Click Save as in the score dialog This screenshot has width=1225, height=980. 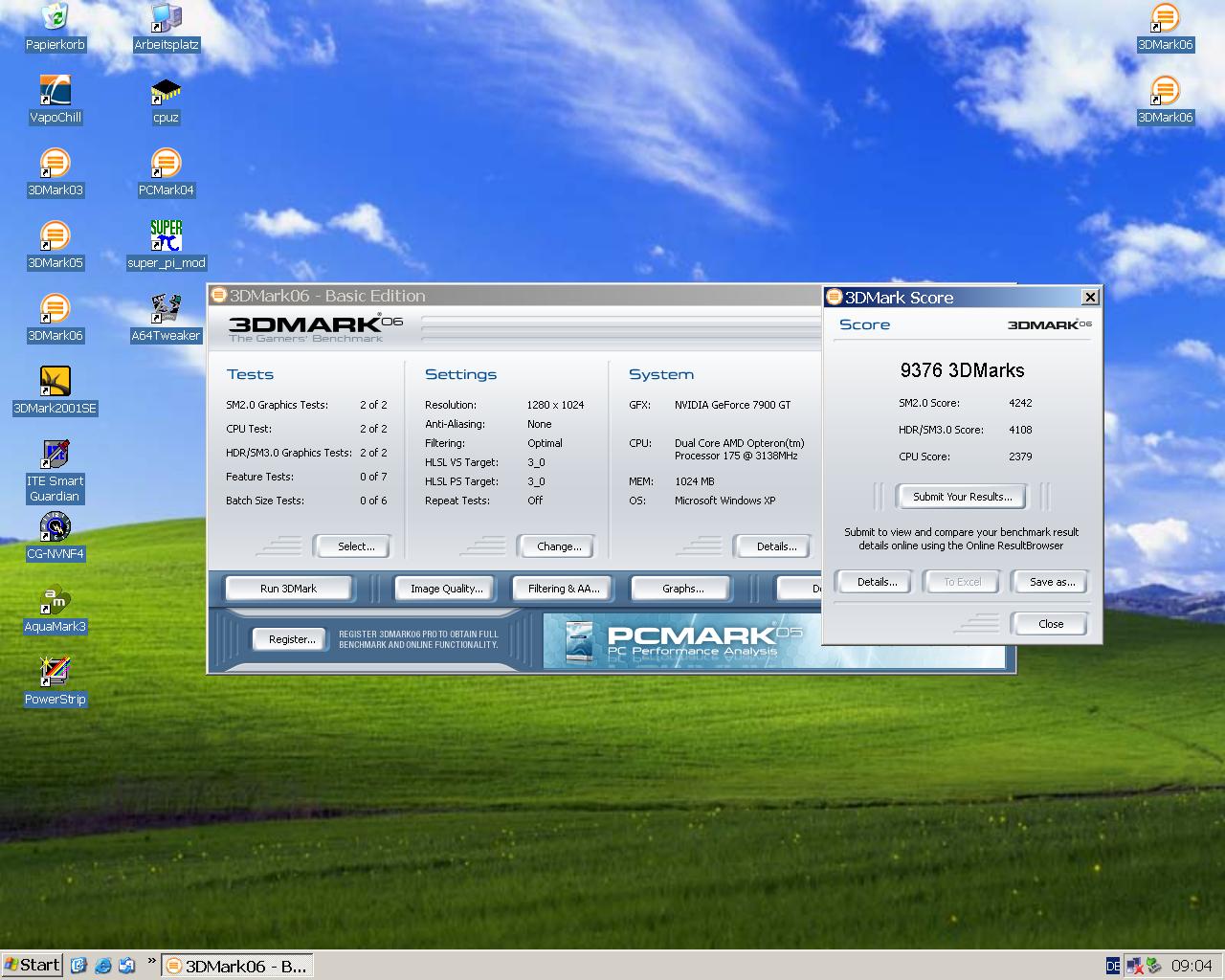pos(1051,582)
